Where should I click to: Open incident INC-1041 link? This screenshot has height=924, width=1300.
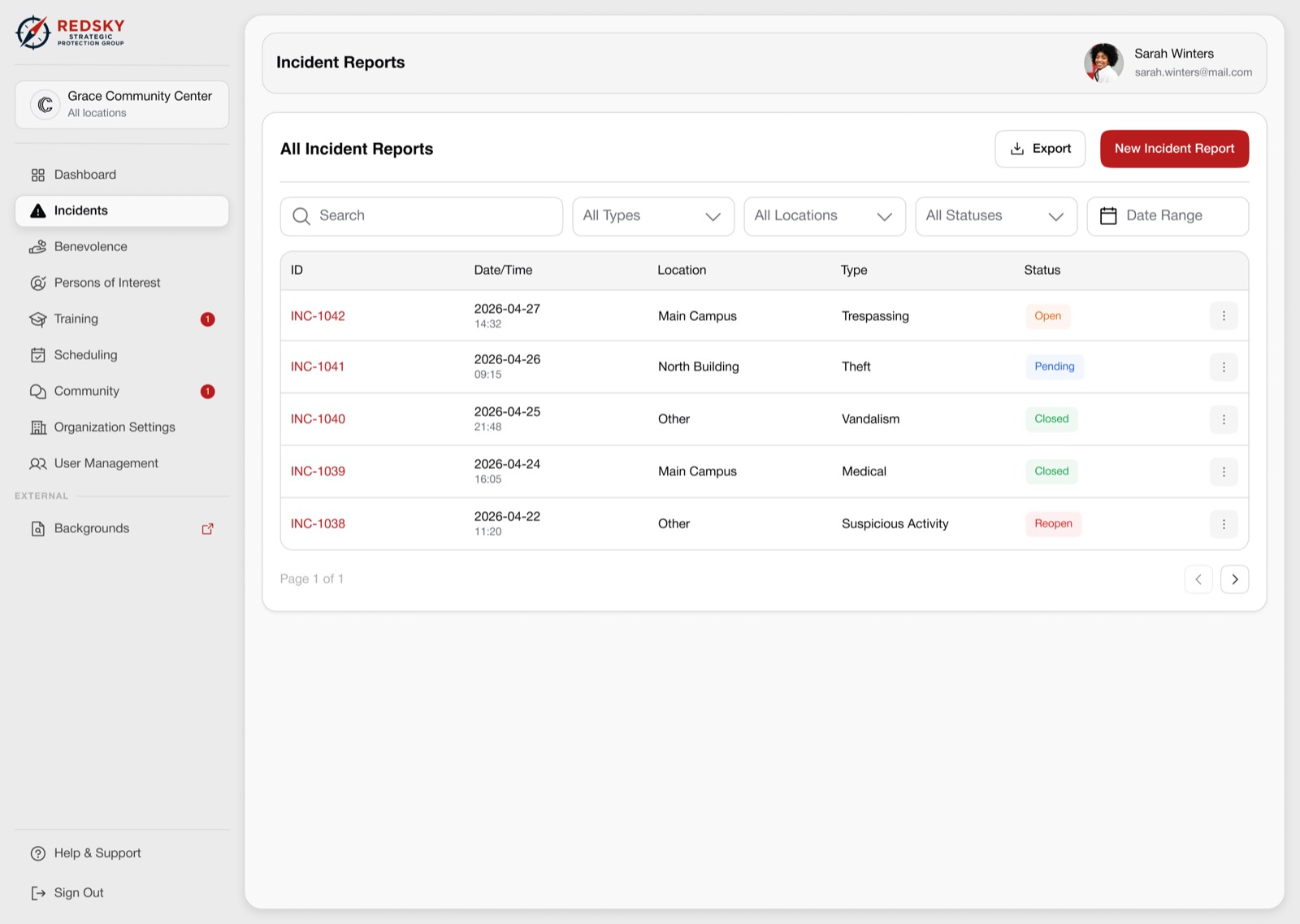[318, 367]
